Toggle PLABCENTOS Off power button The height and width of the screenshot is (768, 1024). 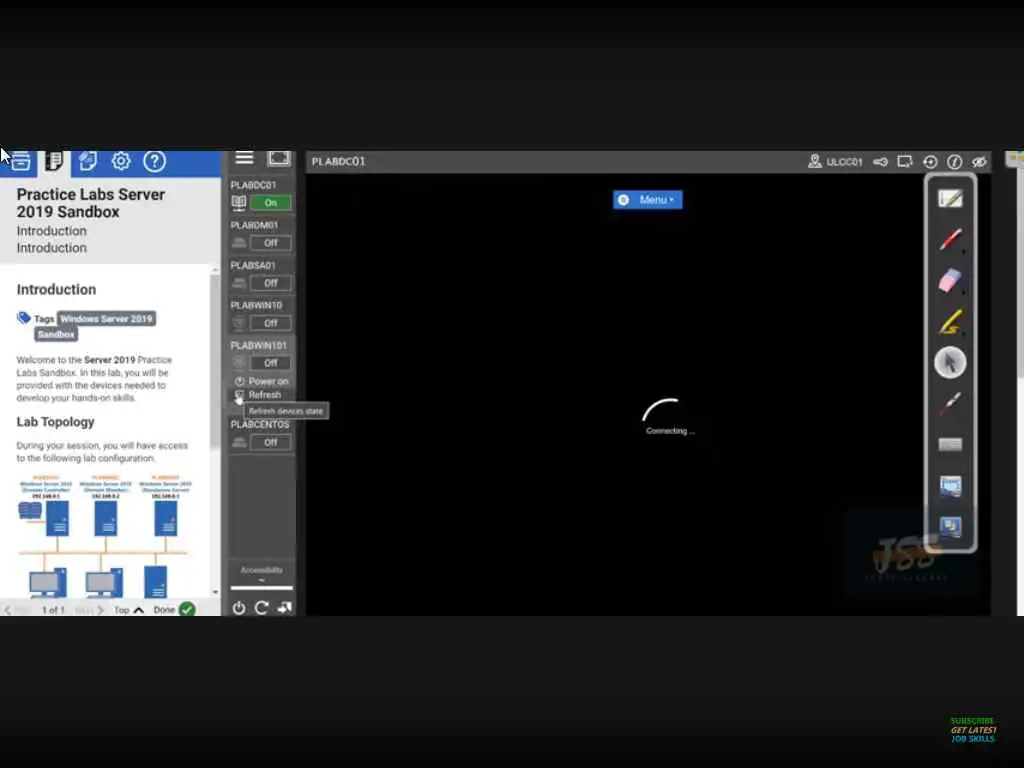270,443
